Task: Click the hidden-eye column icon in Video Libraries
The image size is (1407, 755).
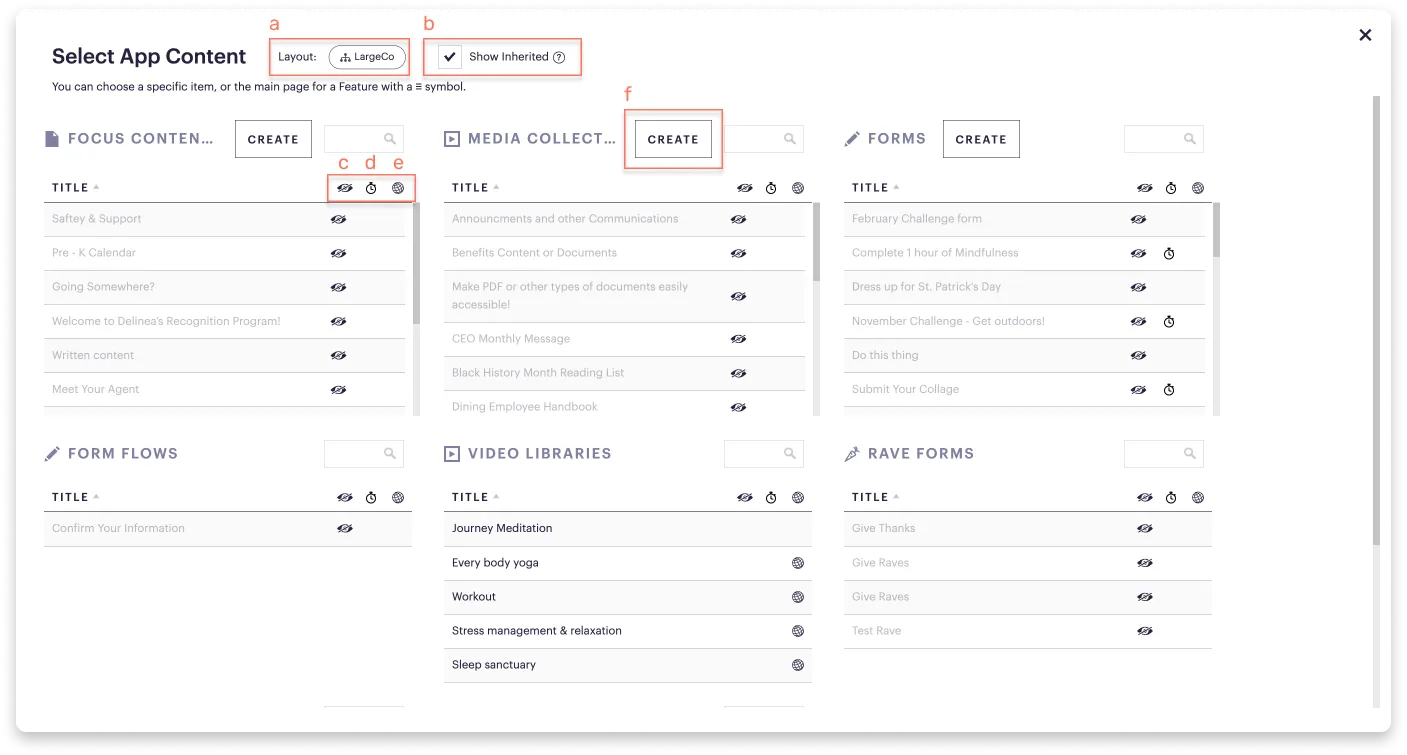Action: (745, 497)
